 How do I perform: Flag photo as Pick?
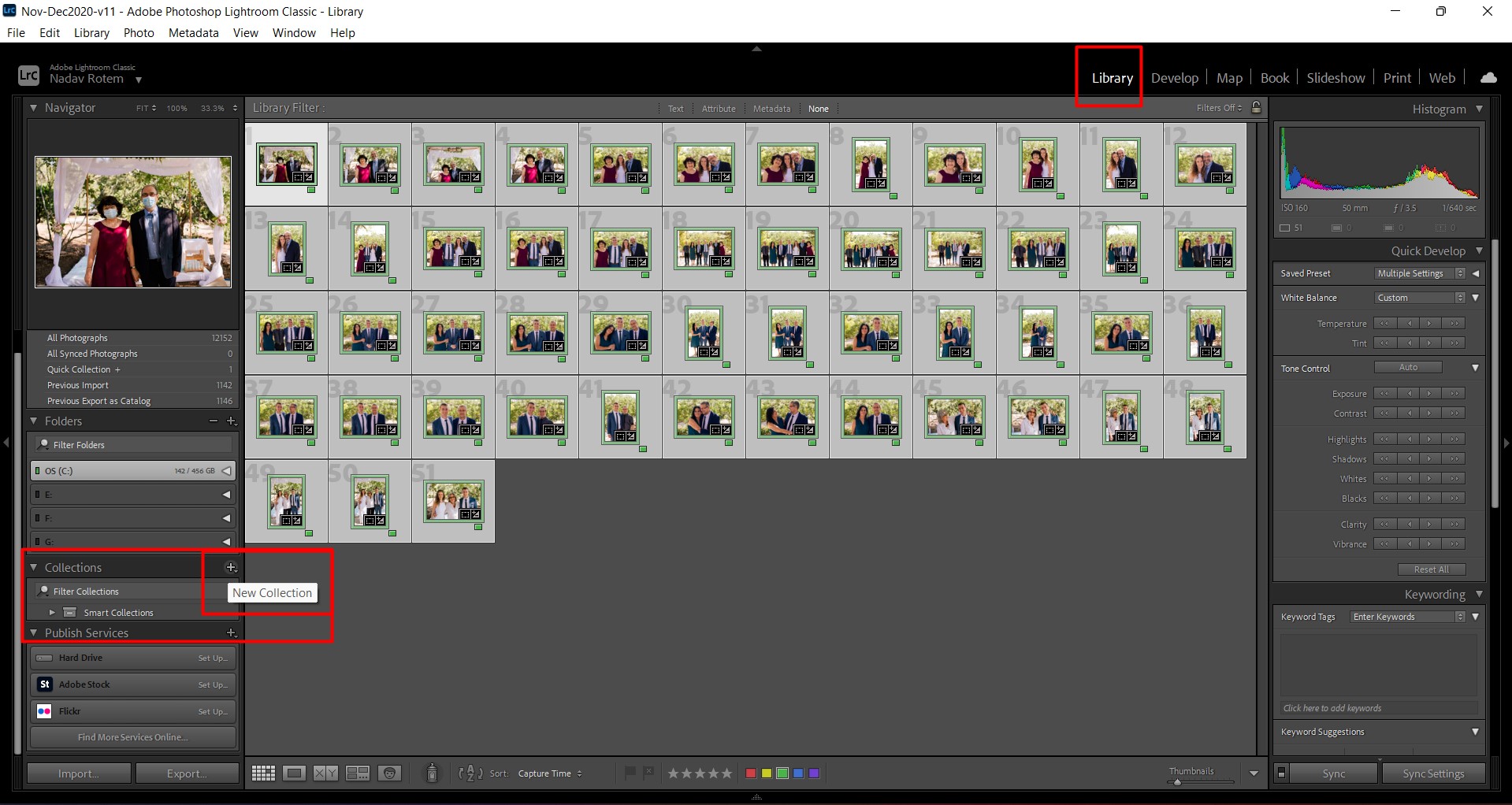point(630,773)
